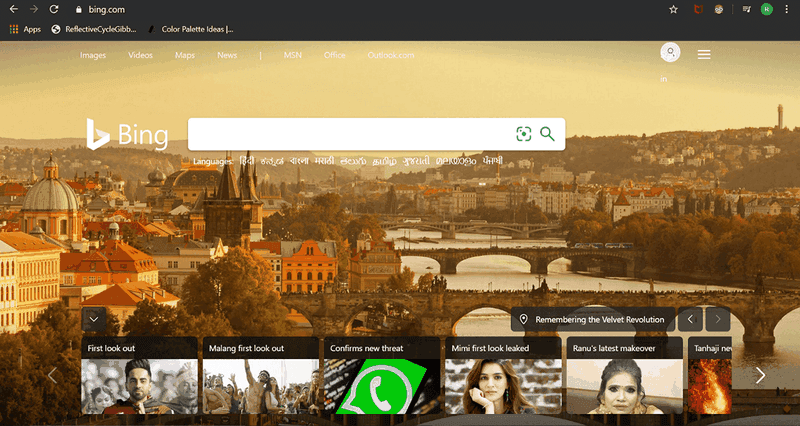The width and height of the screenshot is (800, 426).
Task: Open Bing Maps
Action: tap(185, 55)
